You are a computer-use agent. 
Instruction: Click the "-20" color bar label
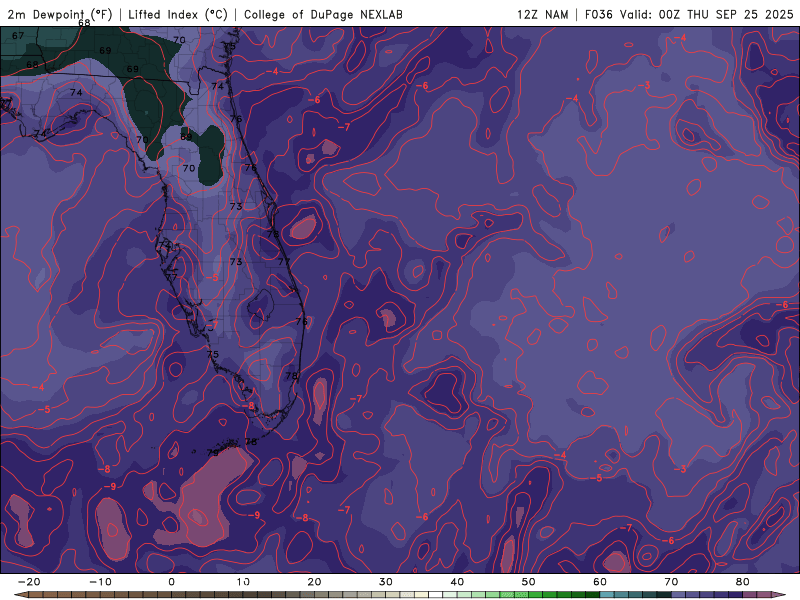click(29, 582)
